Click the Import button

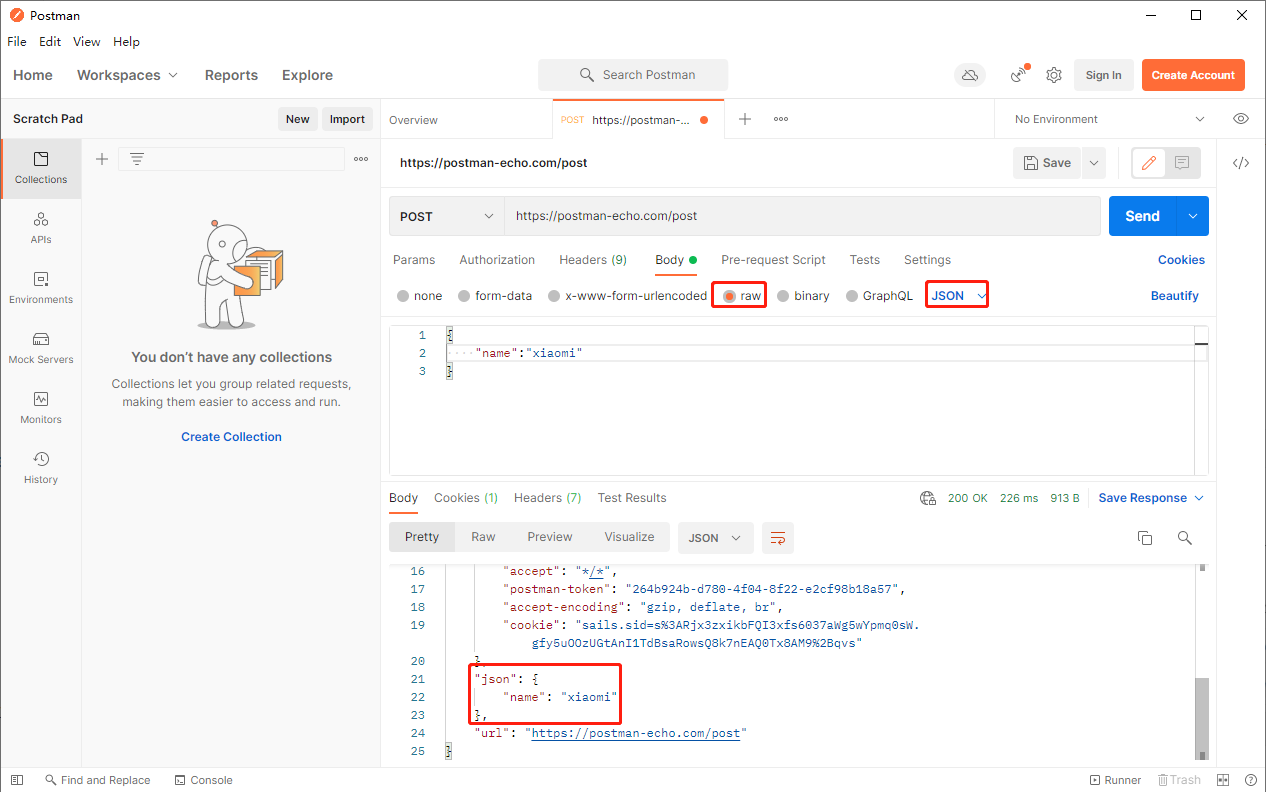347,119
